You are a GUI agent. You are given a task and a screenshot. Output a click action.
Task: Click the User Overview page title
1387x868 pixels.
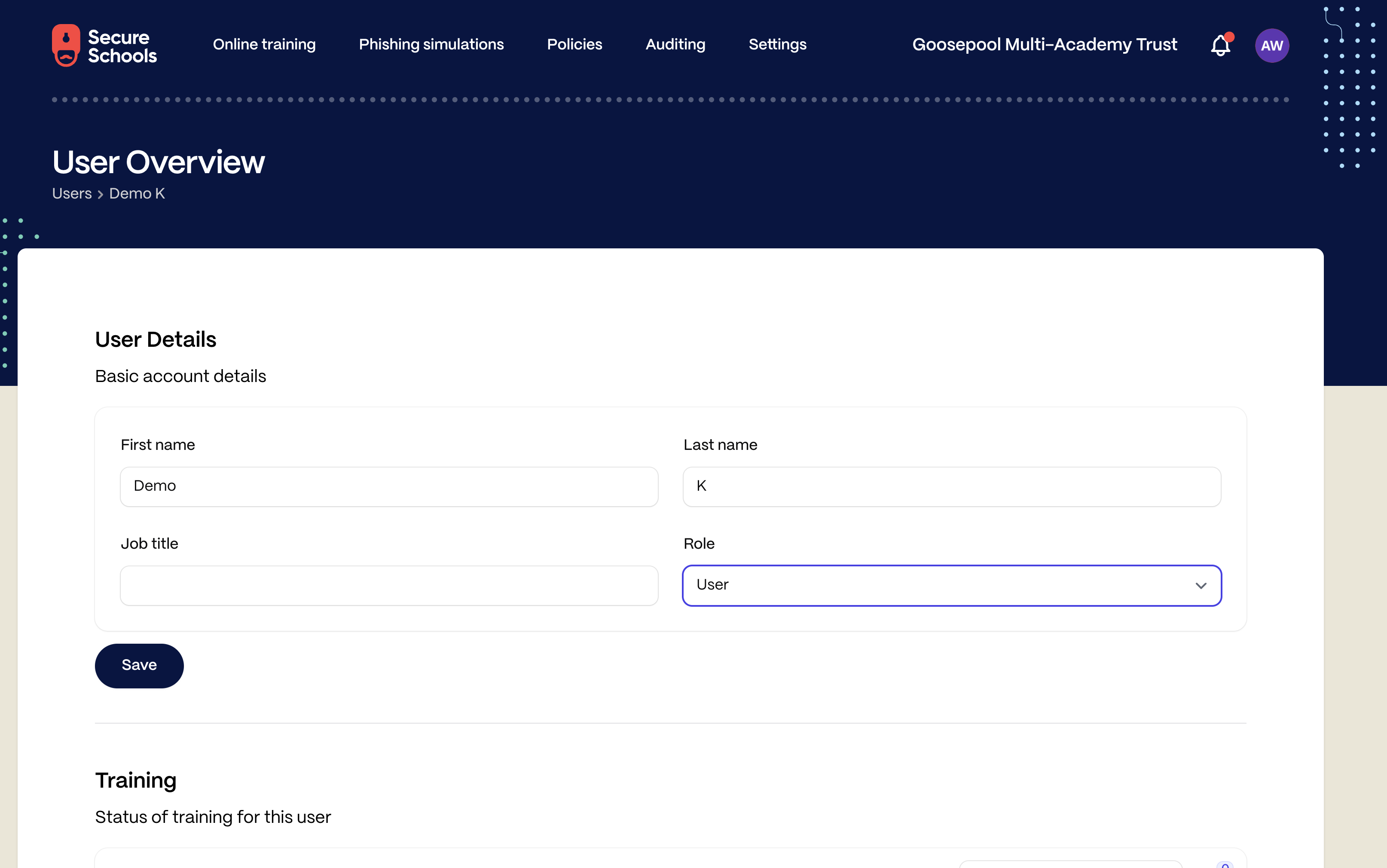pos(159,162)
